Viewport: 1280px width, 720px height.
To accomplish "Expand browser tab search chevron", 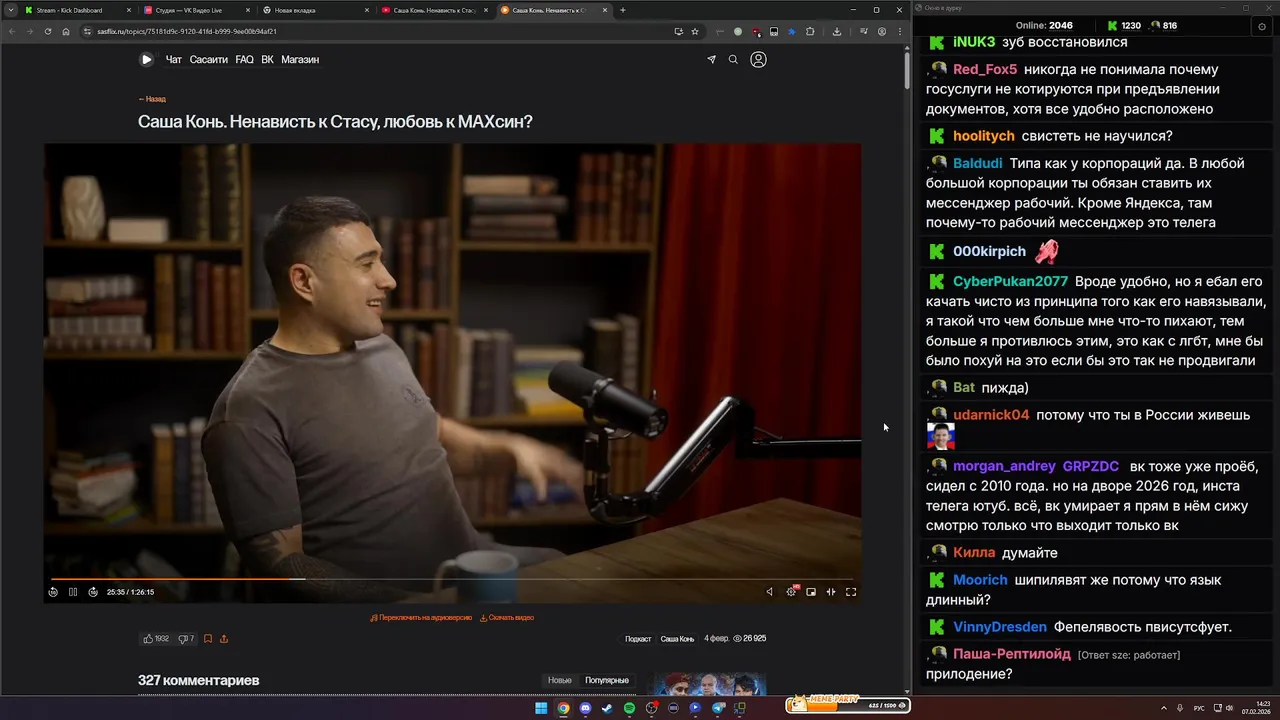I will tap(10, 10).
